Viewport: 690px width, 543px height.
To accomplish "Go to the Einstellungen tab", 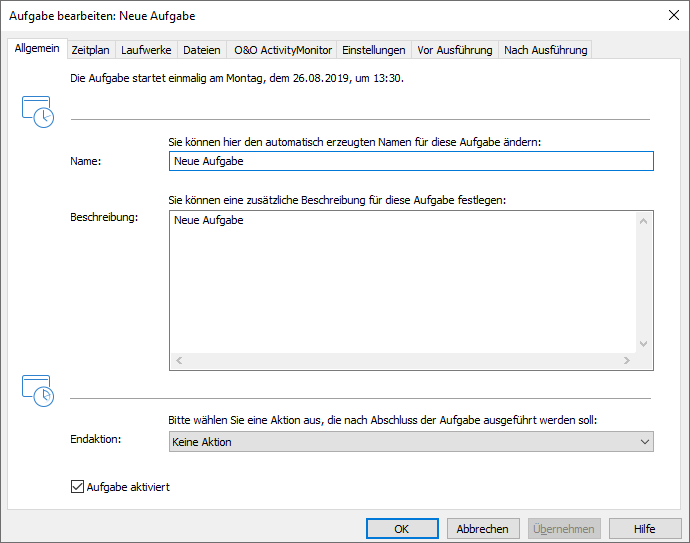I will 374,50.
